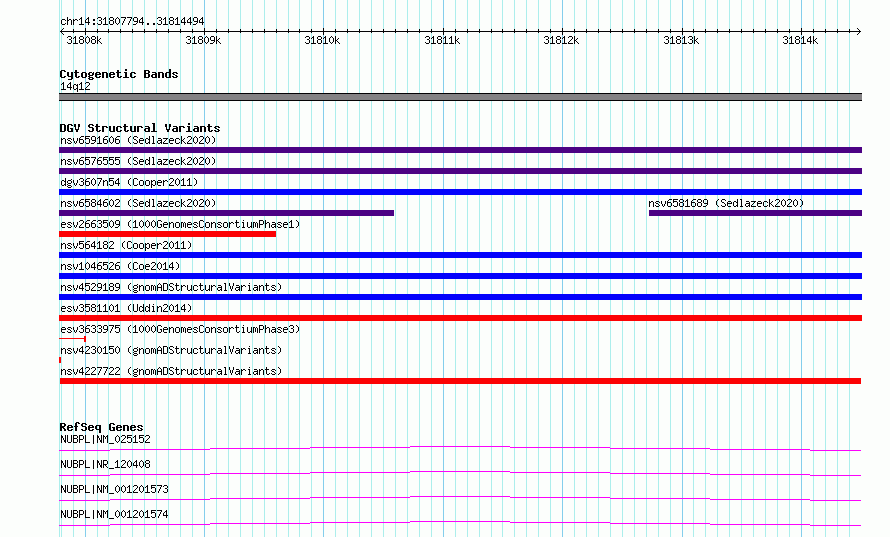The image size is (890, 537).
Task: Open NUBPL|NM_001201574 gene label
Action: click(x=114, y=514)
